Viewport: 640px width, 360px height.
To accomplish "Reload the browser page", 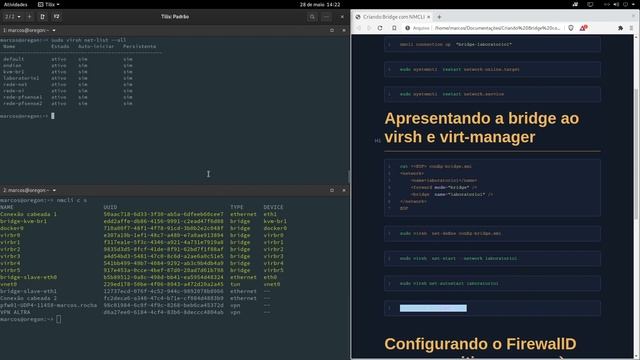I will pyautogui.click(x=380, y=28).
